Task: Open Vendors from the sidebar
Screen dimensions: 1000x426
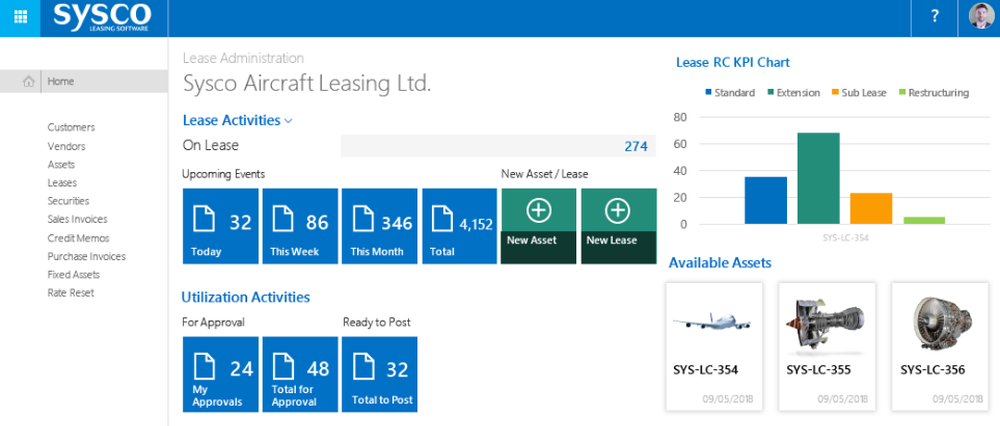Action: point(66,146)
